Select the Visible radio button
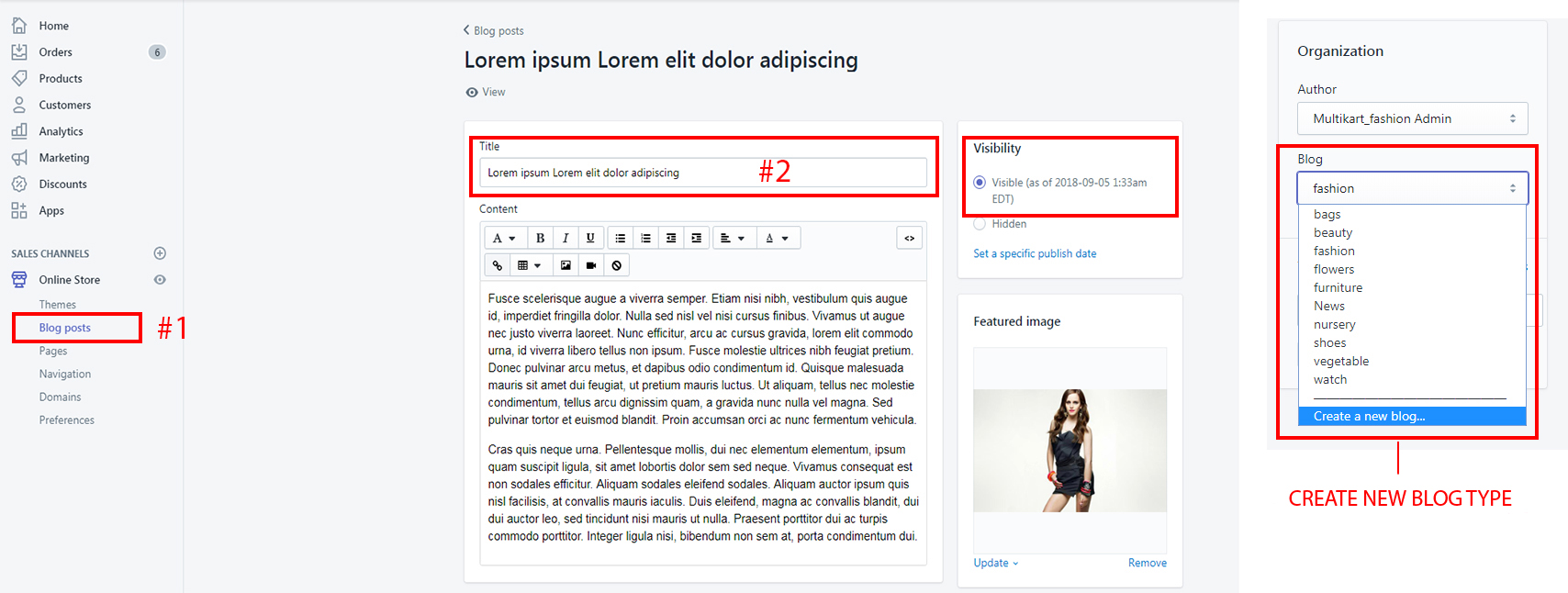This screenshot has width=1568, height=593. pos(980,183)
